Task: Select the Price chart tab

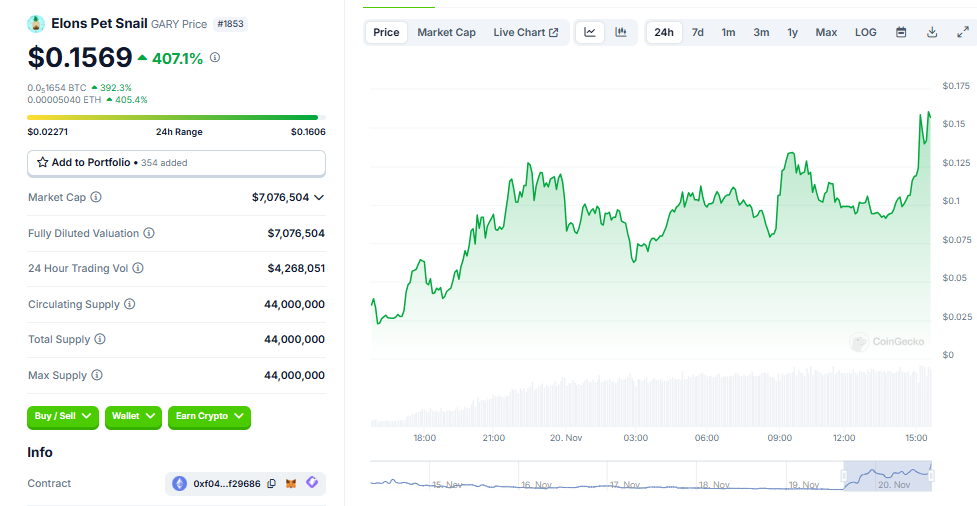Action: tap(386, 32)
